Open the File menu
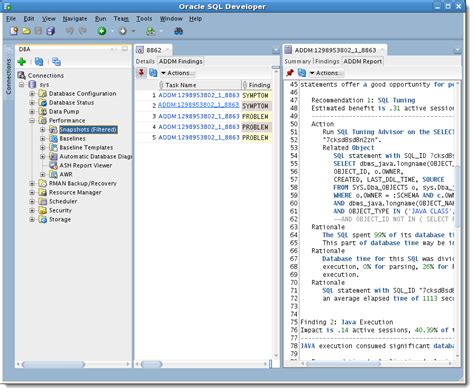This screenshot has width=474, height=392. (x=11, y=19)
